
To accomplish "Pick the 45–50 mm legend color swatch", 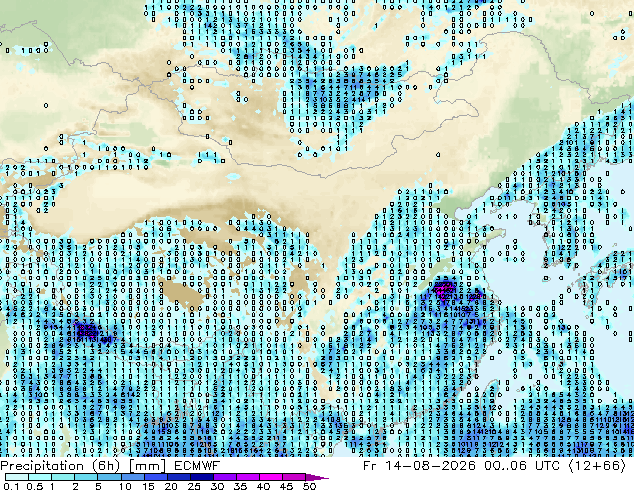I will click(294, 477).
